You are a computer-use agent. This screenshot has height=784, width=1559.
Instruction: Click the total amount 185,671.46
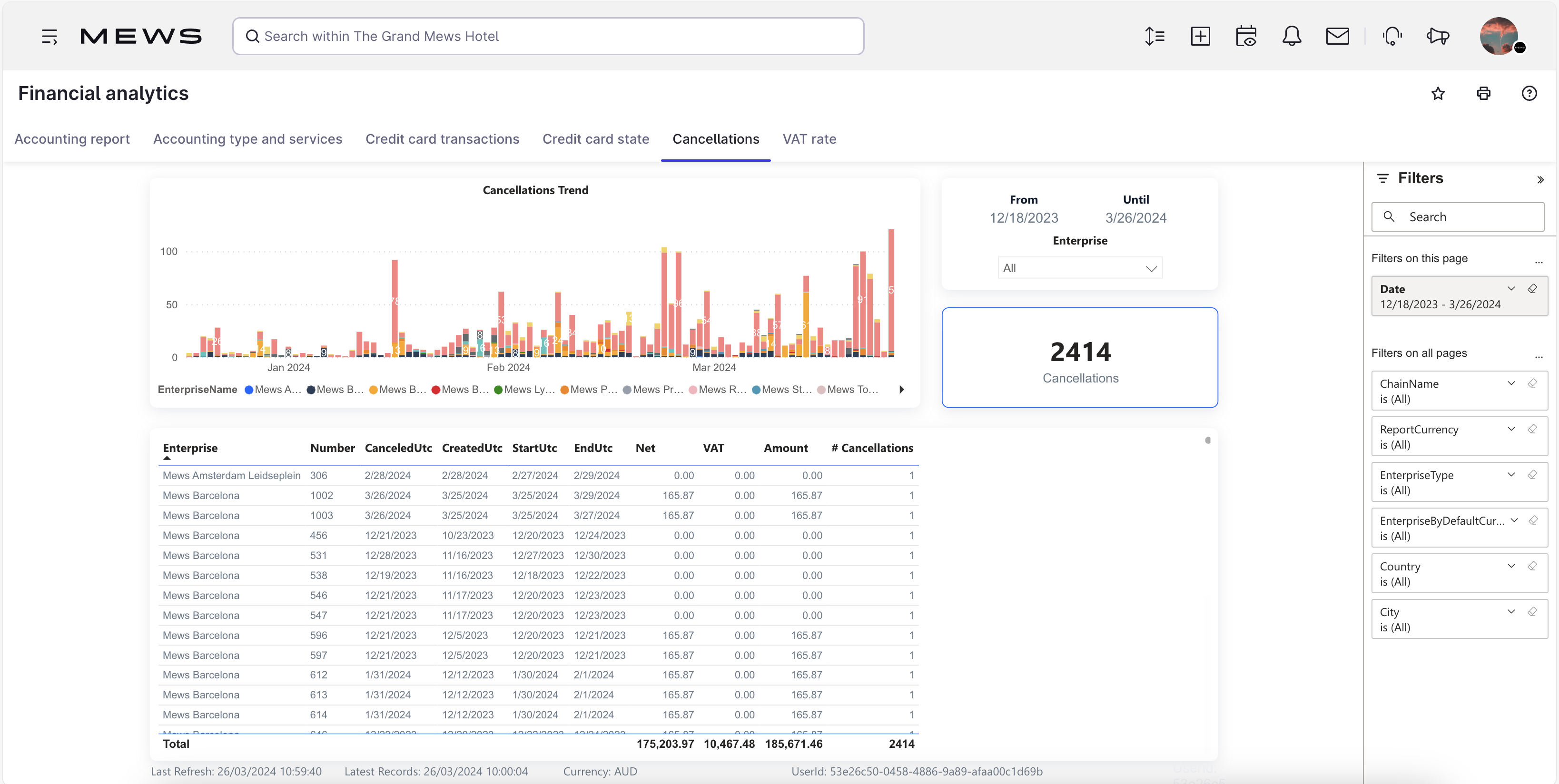tap(793, 744)
